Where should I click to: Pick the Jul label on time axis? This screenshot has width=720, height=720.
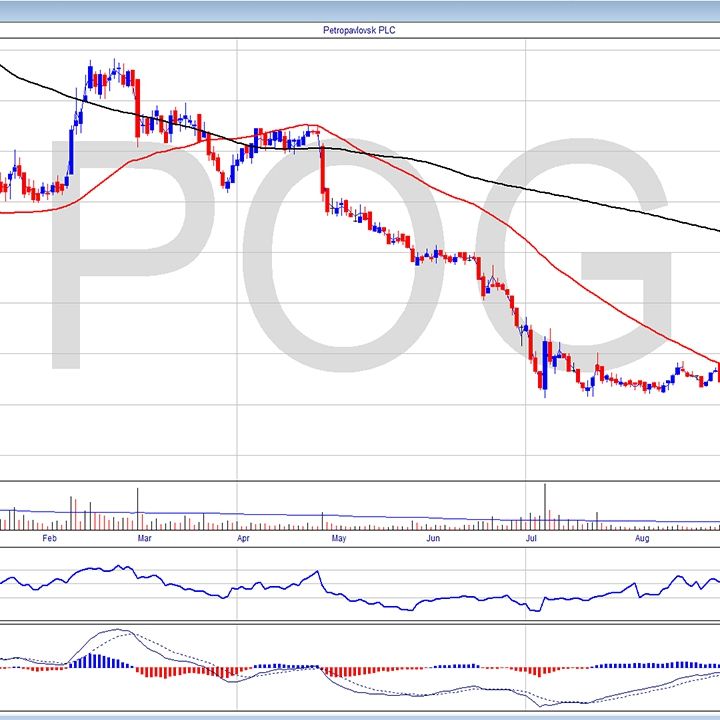coord(533,538)
